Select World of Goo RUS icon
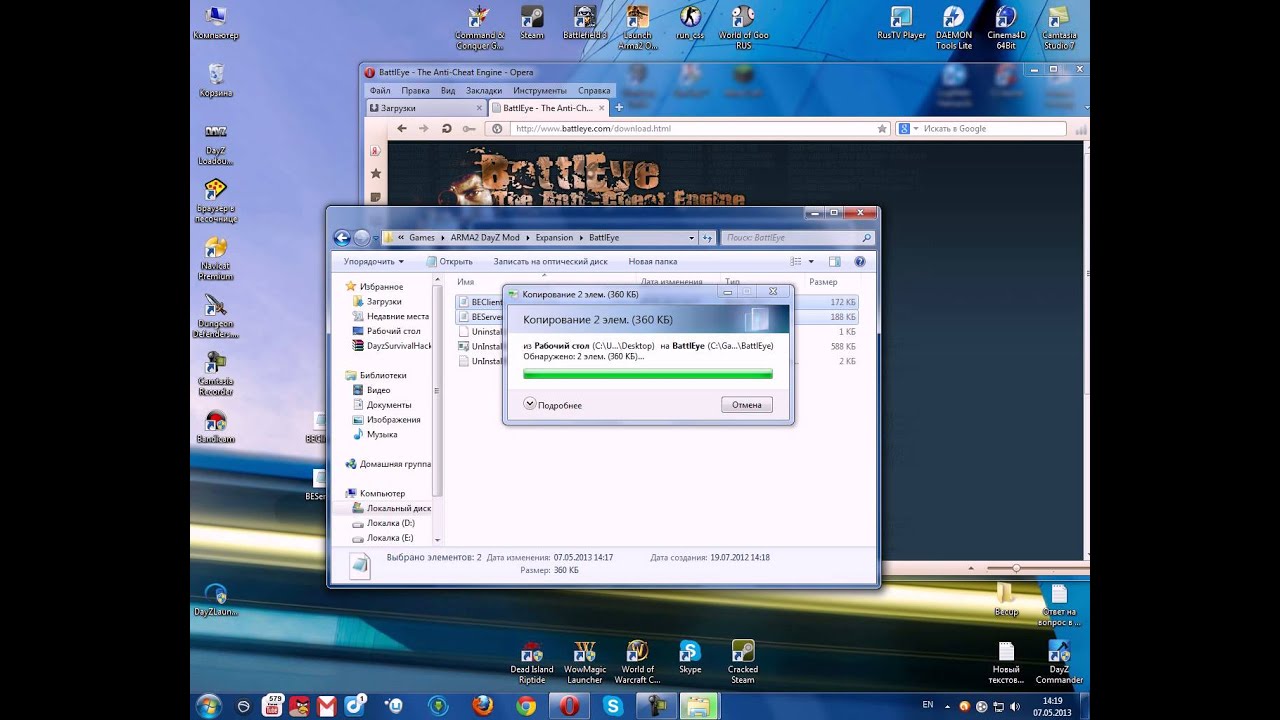This screenshot has height=720, width=1280. tap(743, 27)
